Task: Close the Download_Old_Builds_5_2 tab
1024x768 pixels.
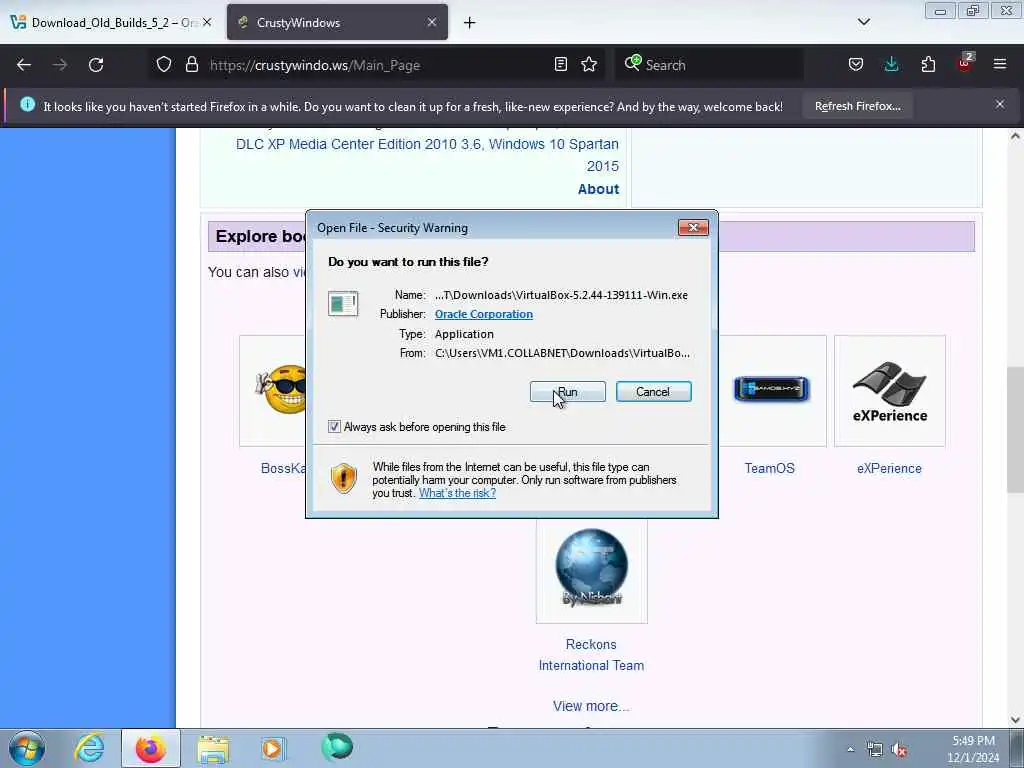Action: (x=207, y=22)
